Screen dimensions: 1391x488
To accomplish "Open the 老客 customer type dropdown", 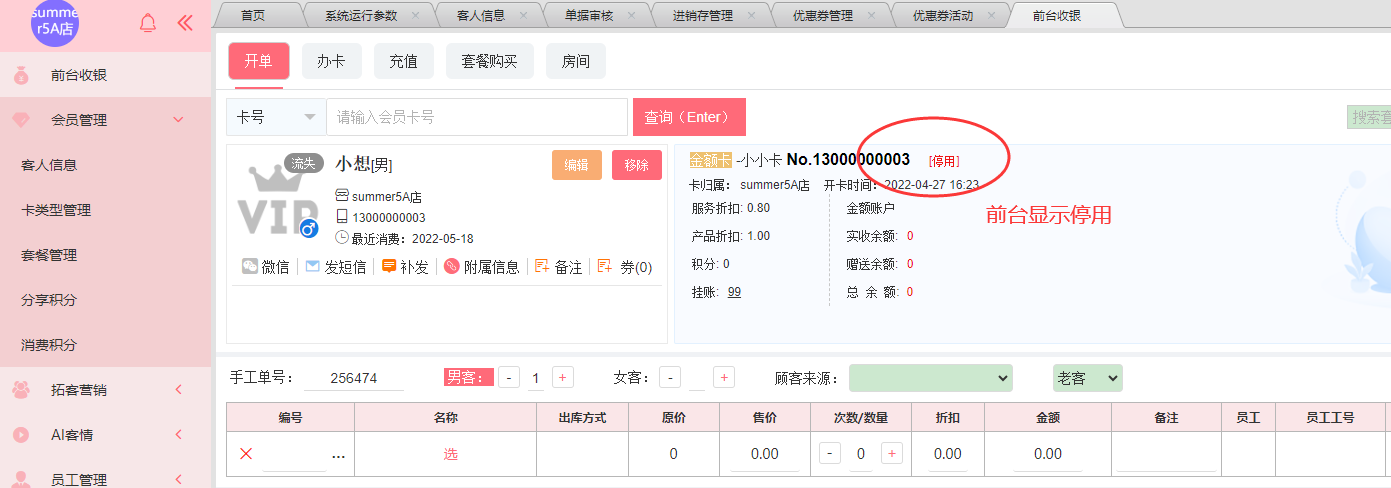I will [x=1087, y=378].
